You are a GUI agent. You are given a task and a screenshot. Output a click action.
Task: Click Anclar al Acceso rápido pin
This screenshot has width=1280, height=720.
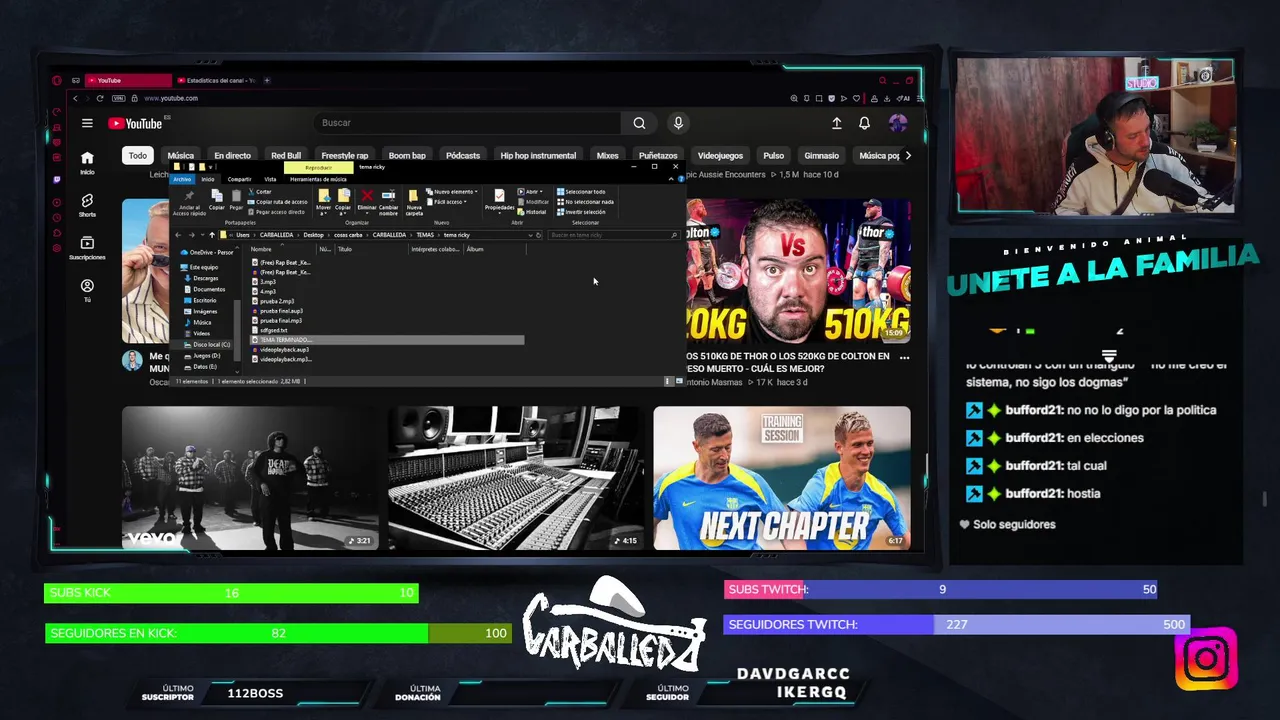[x=189, y=202]
